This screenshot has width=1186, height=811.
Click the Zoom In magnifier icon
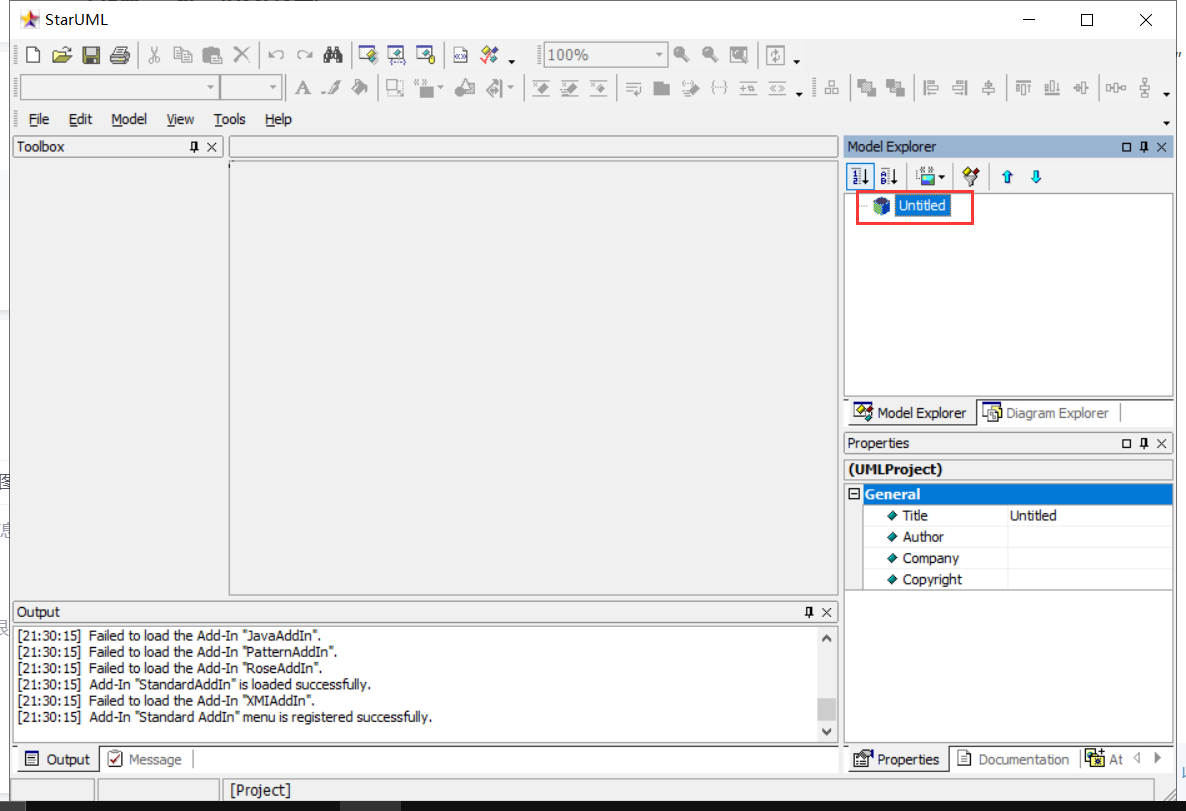click(x=681, y=55)
